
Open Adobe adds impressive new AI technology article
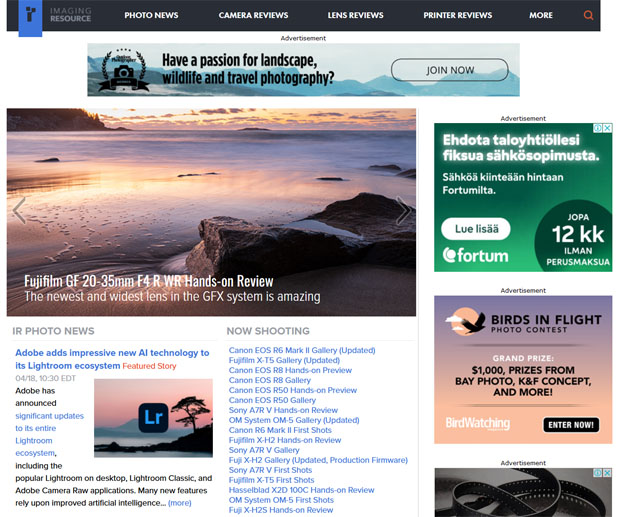(x=112, y=359)
